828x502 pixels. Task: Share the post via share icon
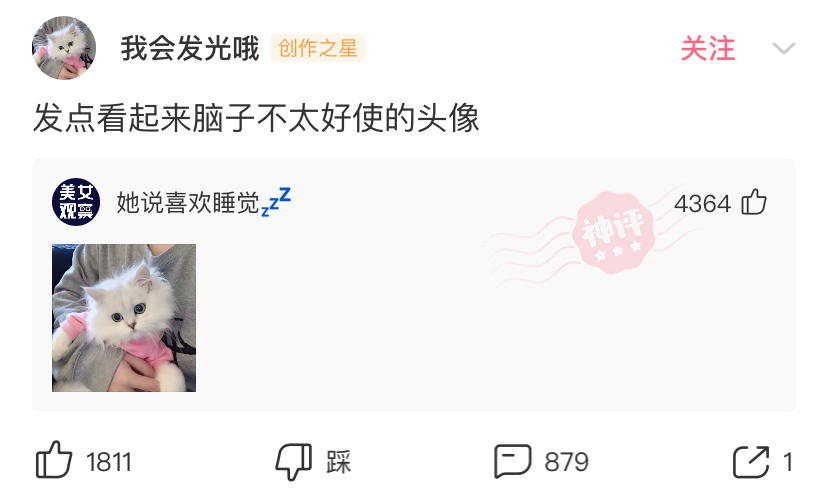(x=751, y=462)
